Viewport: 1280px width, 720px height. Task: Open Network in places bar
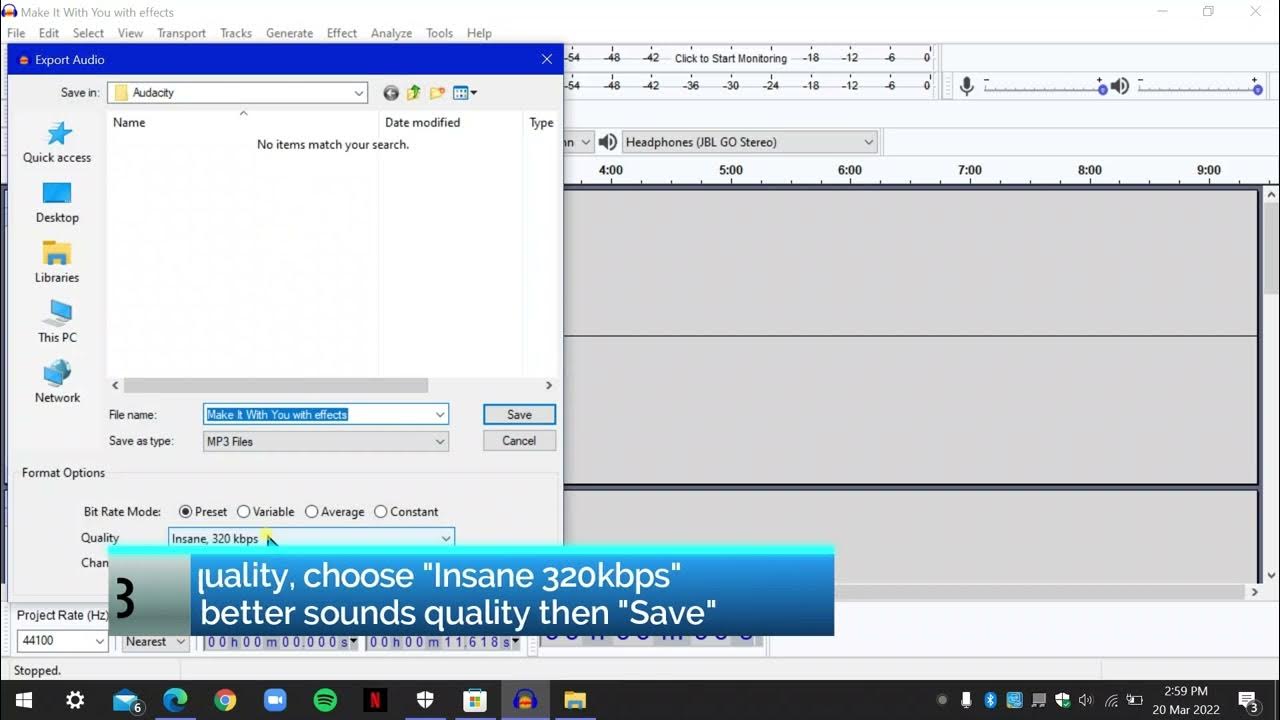click(57, 383)
